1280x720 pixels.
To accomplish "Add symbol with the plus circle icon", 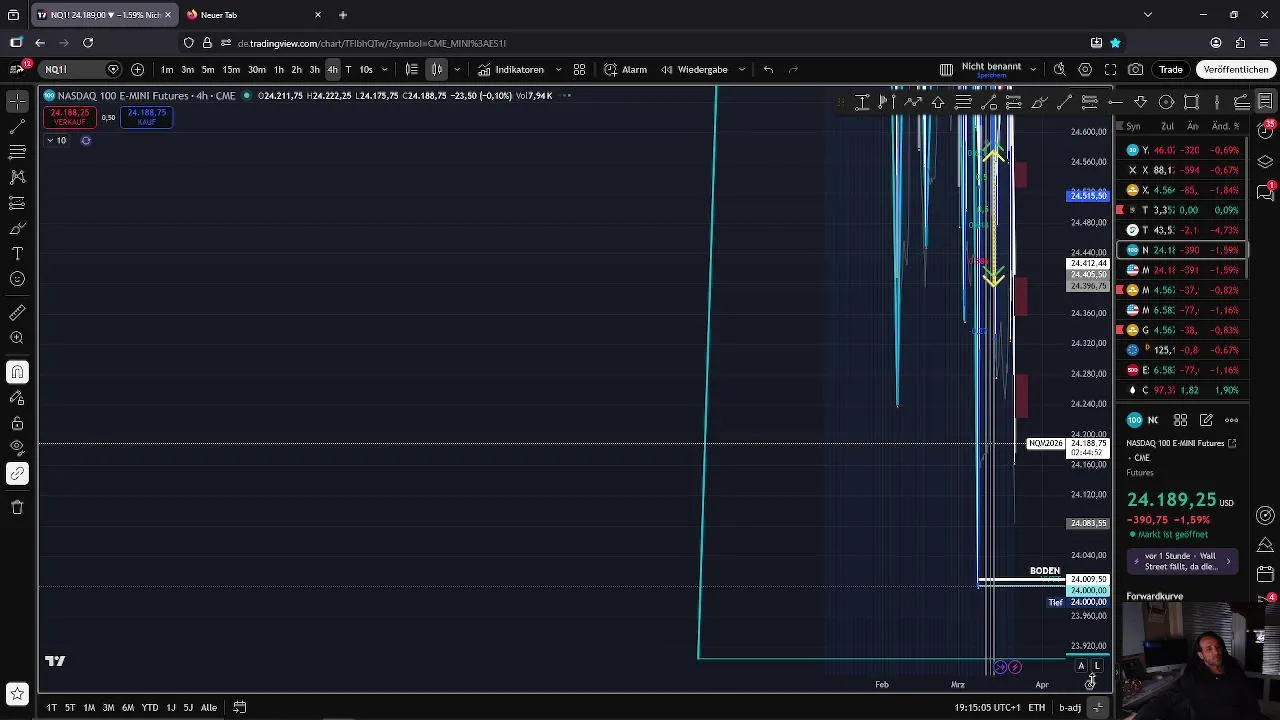I will coord(137,69).
